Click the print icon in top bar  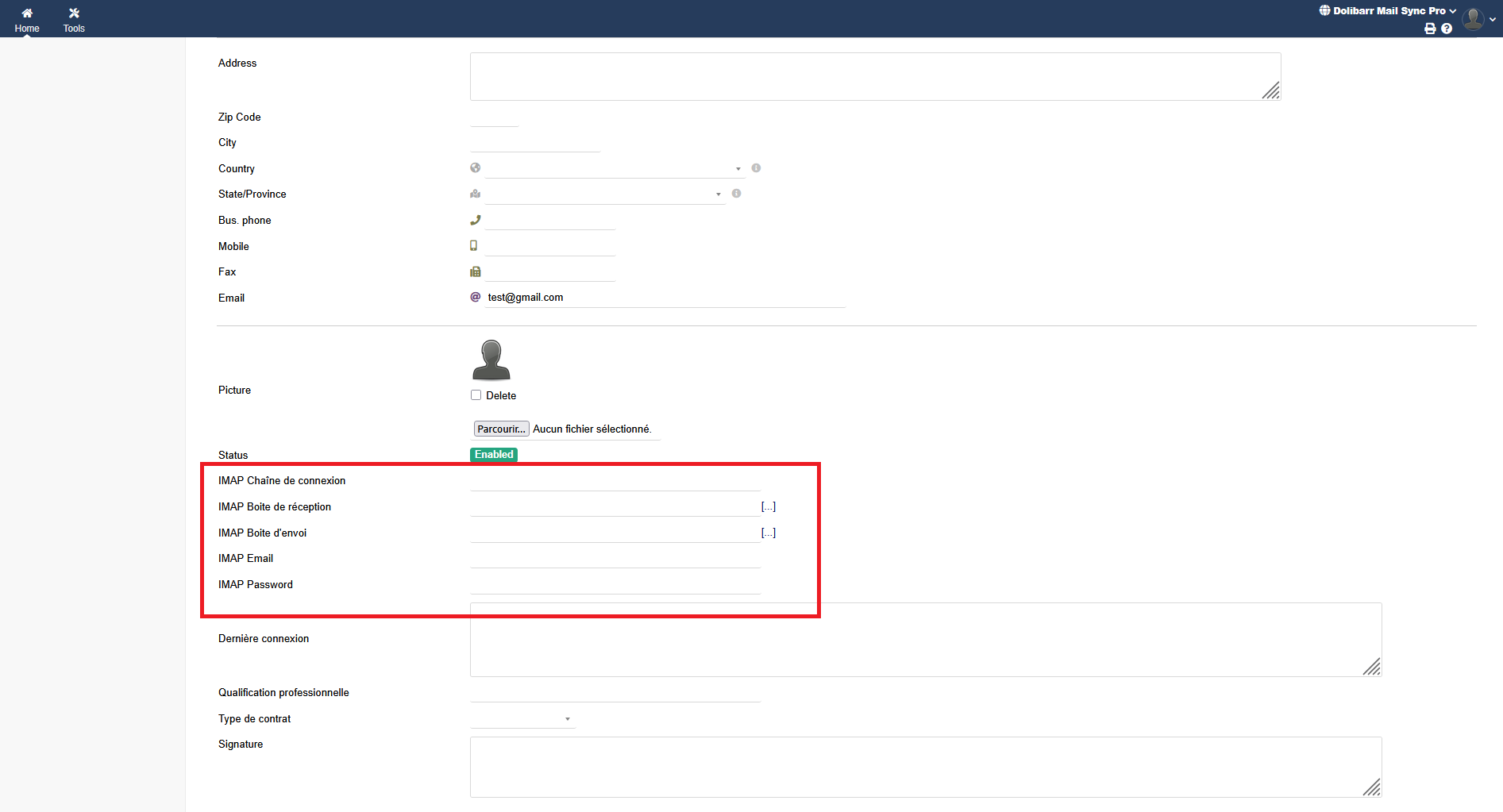(x=1430, y=29)
